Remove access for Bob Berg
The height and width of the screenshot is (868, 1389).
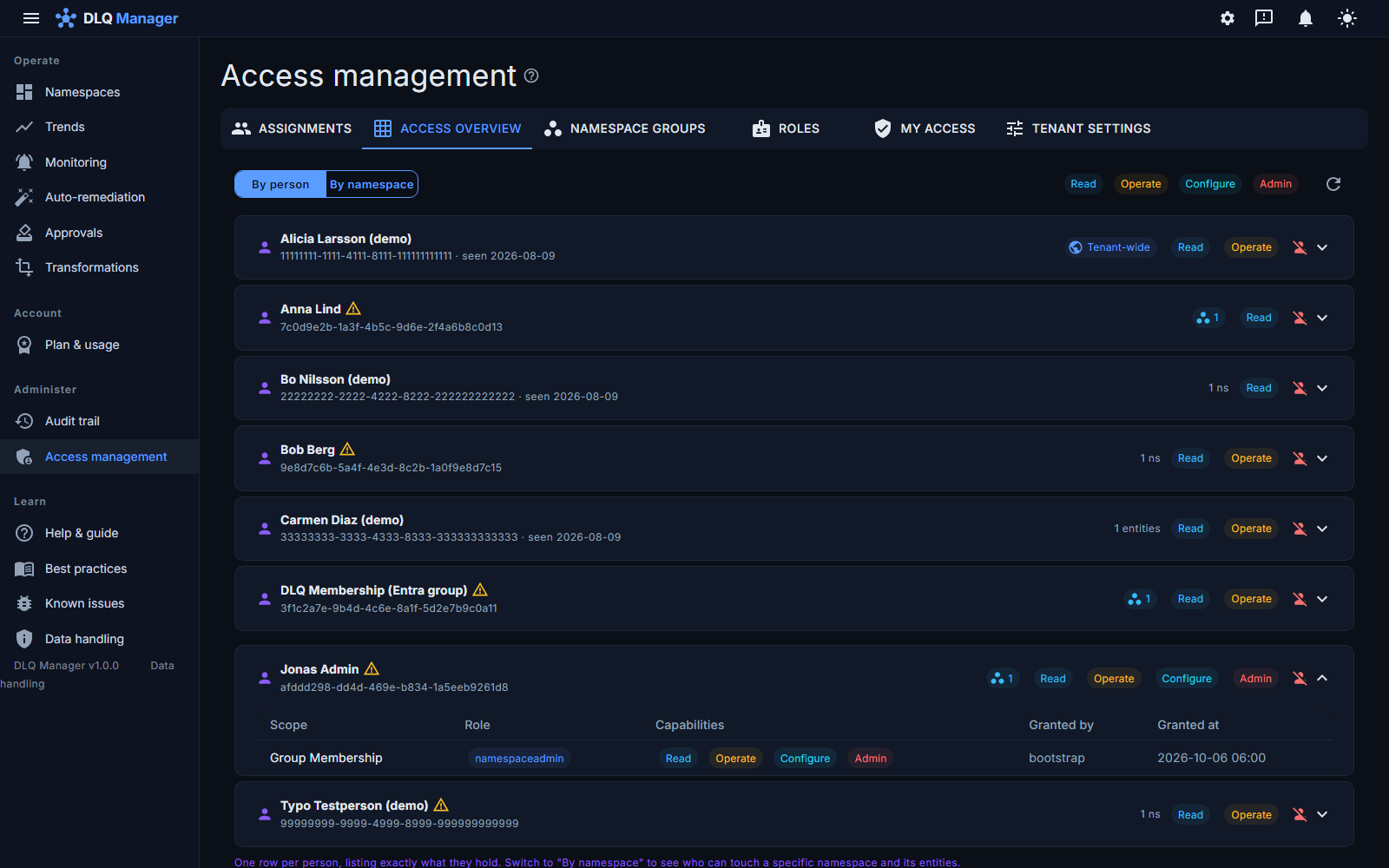point(1300,458)
